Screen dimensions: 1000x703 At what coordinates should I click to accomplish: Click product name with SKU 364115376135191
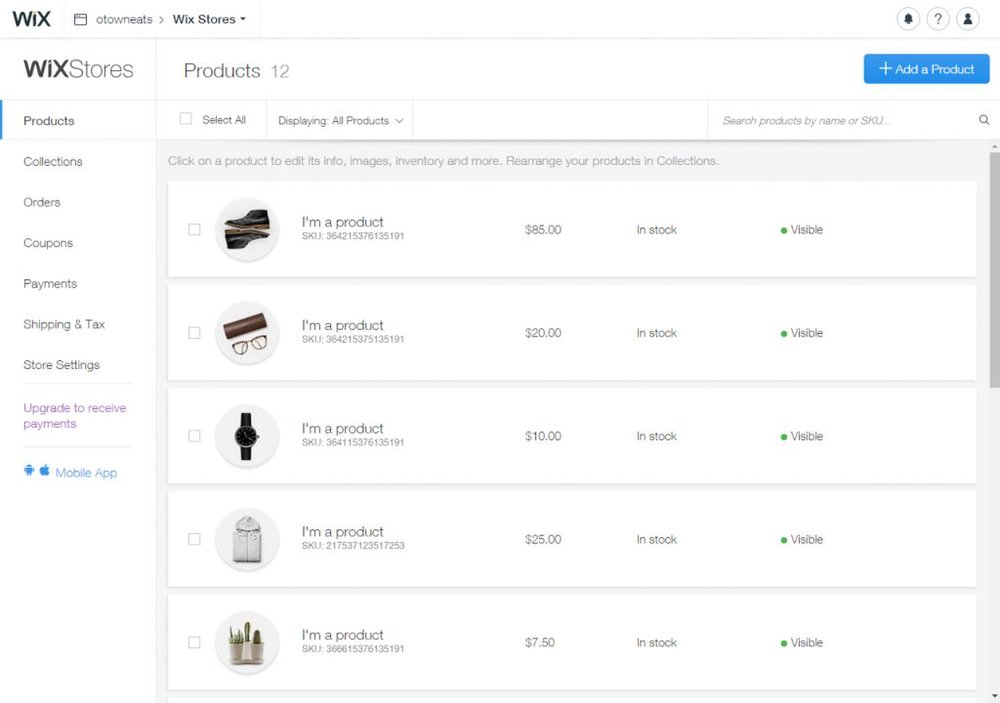(342, 429)
